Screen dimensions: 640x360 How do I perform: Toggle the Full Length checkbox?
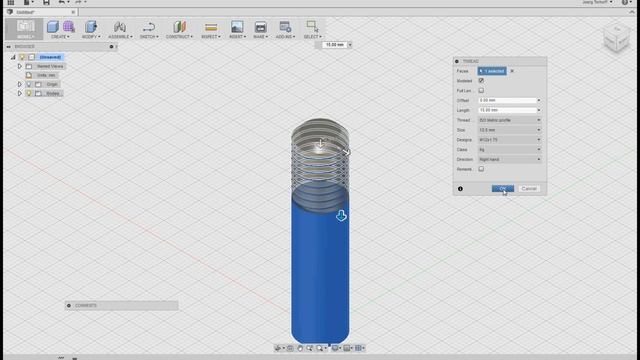coord(481,91)
